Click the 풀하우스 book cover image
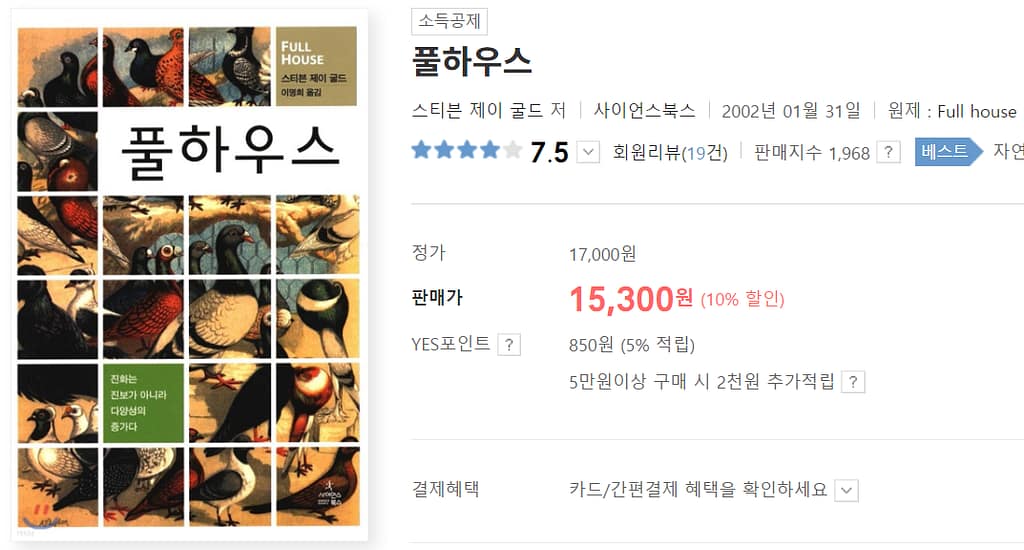 (189, 275)
